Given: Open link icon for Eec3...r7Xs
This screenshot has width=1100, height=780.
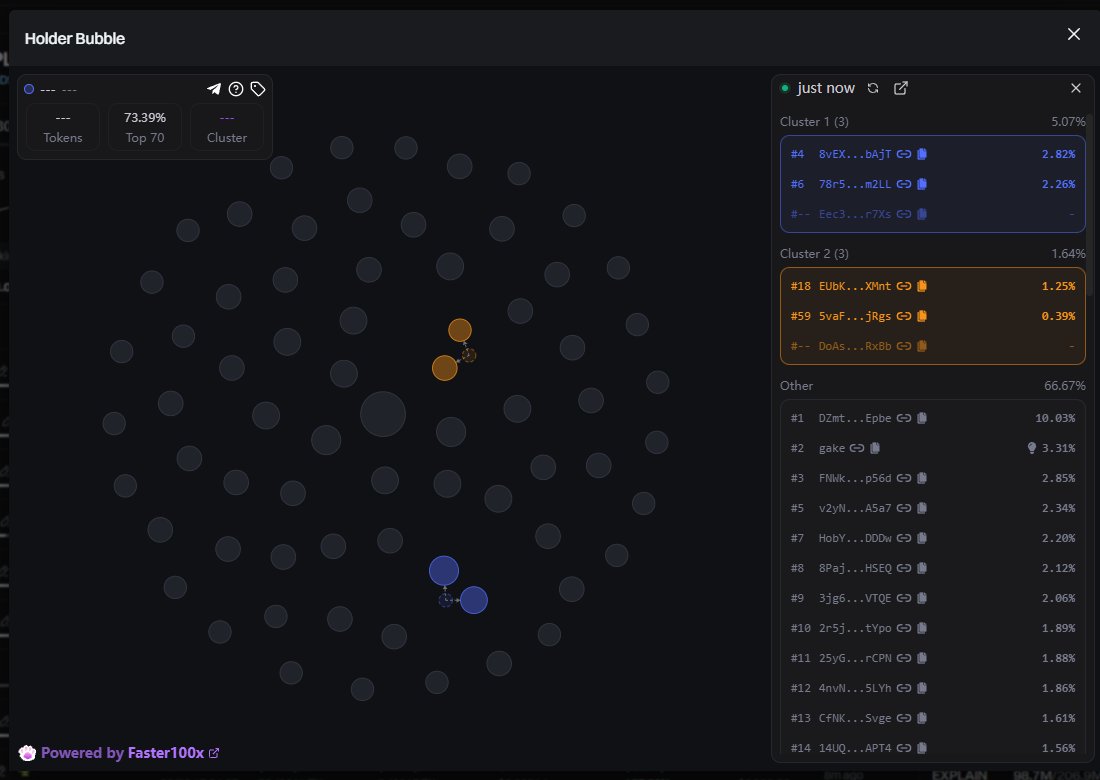Looking at the screenshot, I should [904, 215].
